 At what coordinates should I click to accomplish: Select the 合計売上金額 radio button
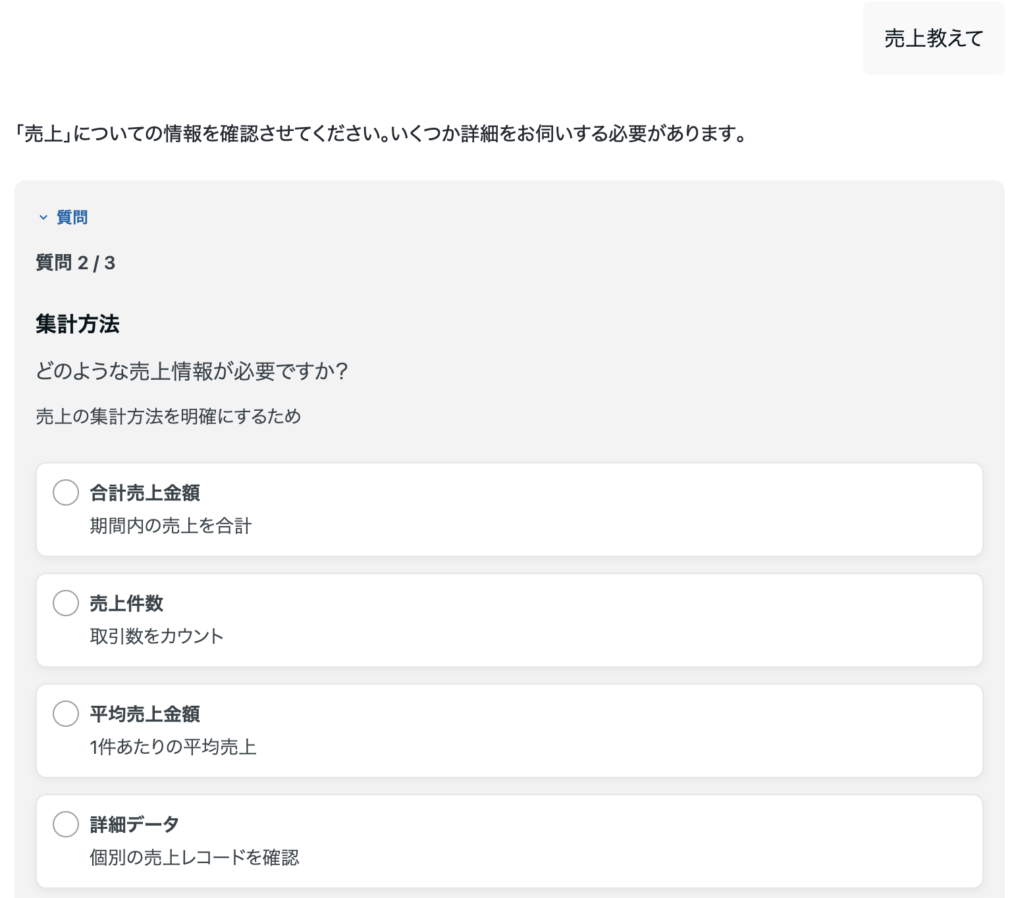[x=65, y=493]
